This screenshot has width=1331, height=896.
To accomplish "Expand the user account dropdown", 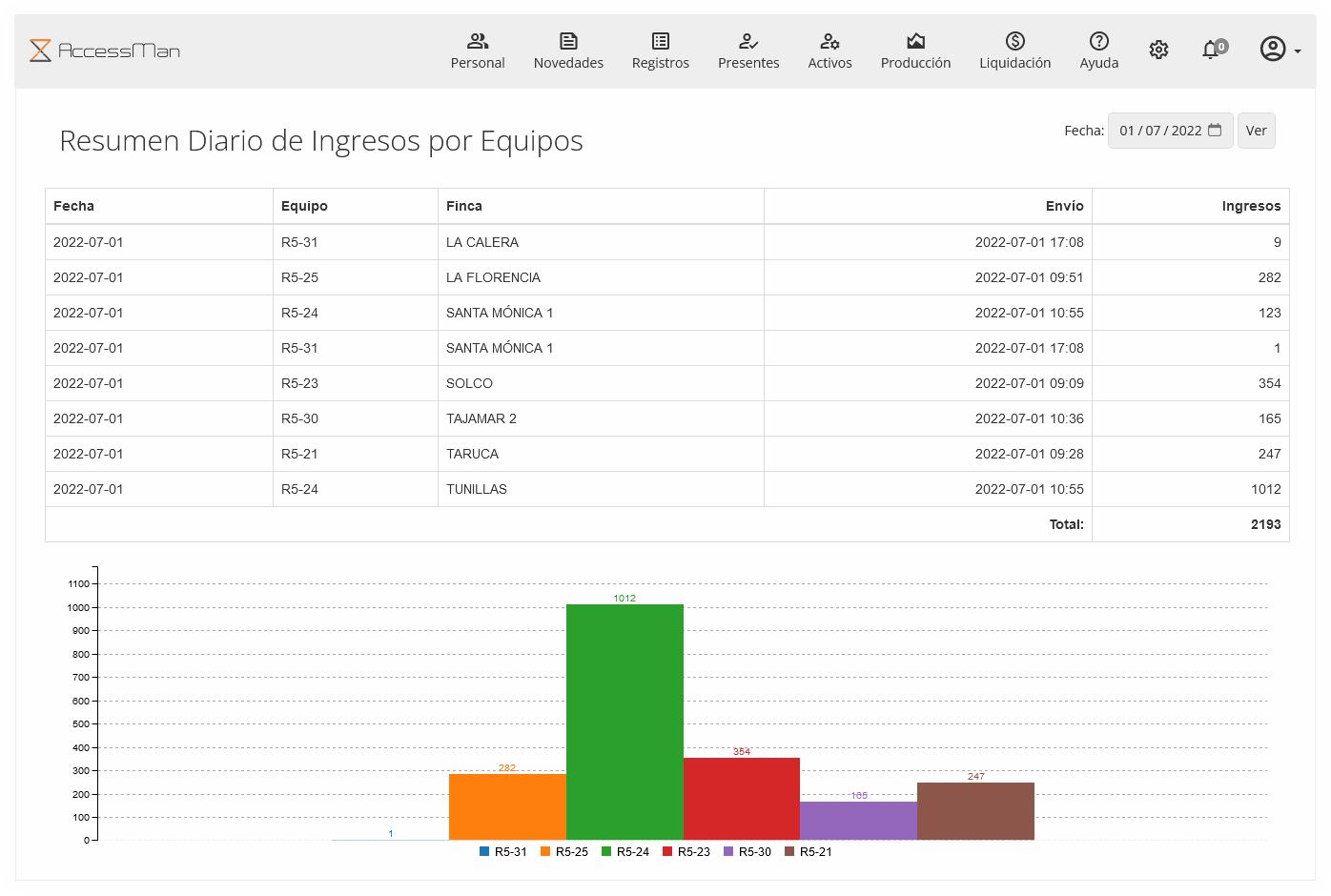I will (1280, 50).
